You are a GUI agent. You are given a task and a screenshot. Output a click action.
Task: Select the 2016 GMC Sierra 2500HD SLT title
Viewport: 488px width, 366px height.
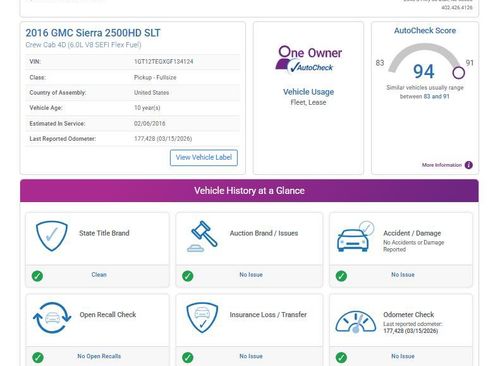point(93,33)
